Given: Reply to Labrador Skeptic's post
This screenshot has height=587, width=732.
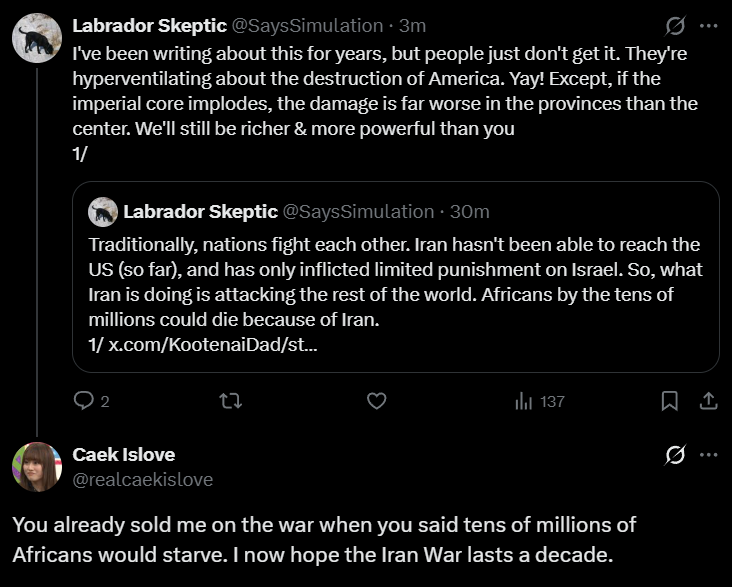Looking at the screenshot, I should pyautogui.click(x=84, y=401).
